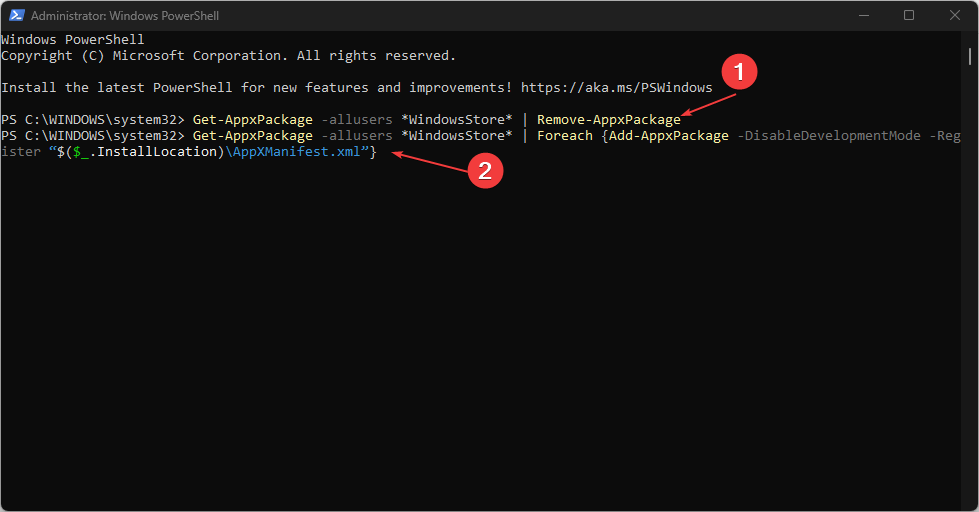Viewport: 979px width, 512px height.
Task: Click the 'Foreach' keyword in the command
Action: [x=564, y=135]
